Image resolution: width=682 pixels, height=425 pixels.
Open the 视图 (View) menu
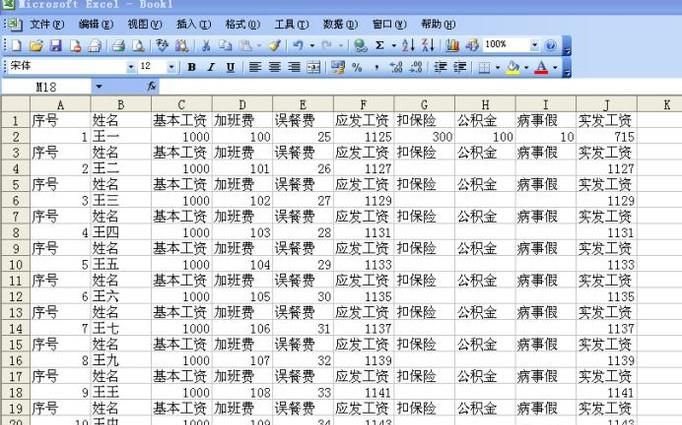coord(144,24)
